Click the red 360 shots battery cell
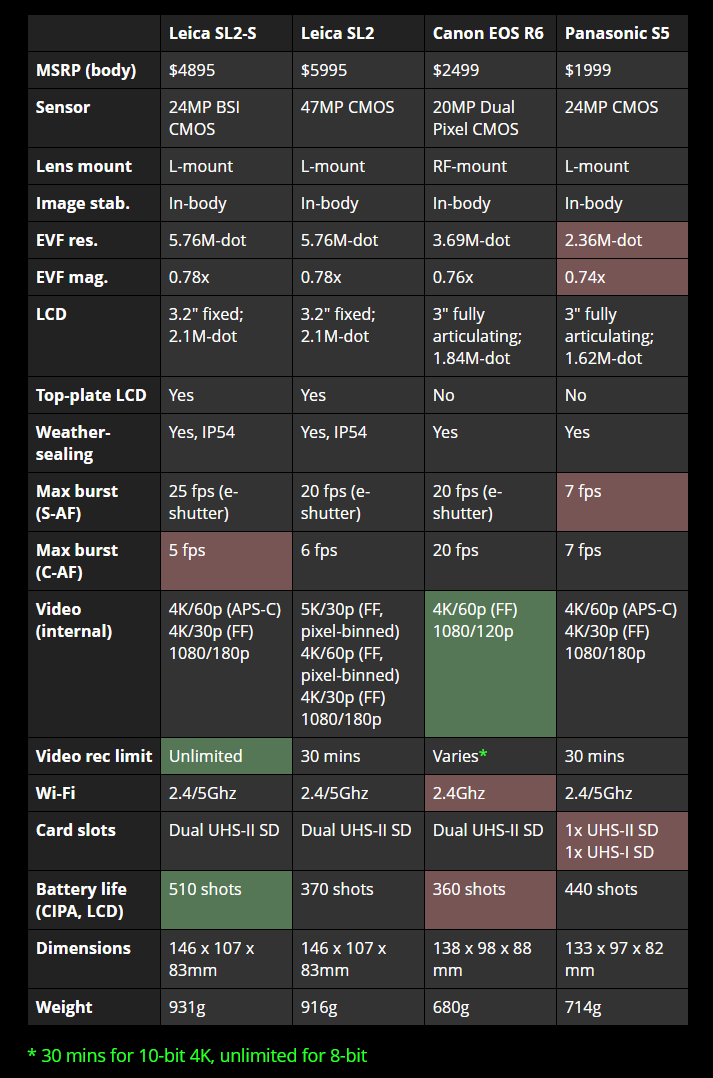713x1078 pixels. tap(469, 889)
